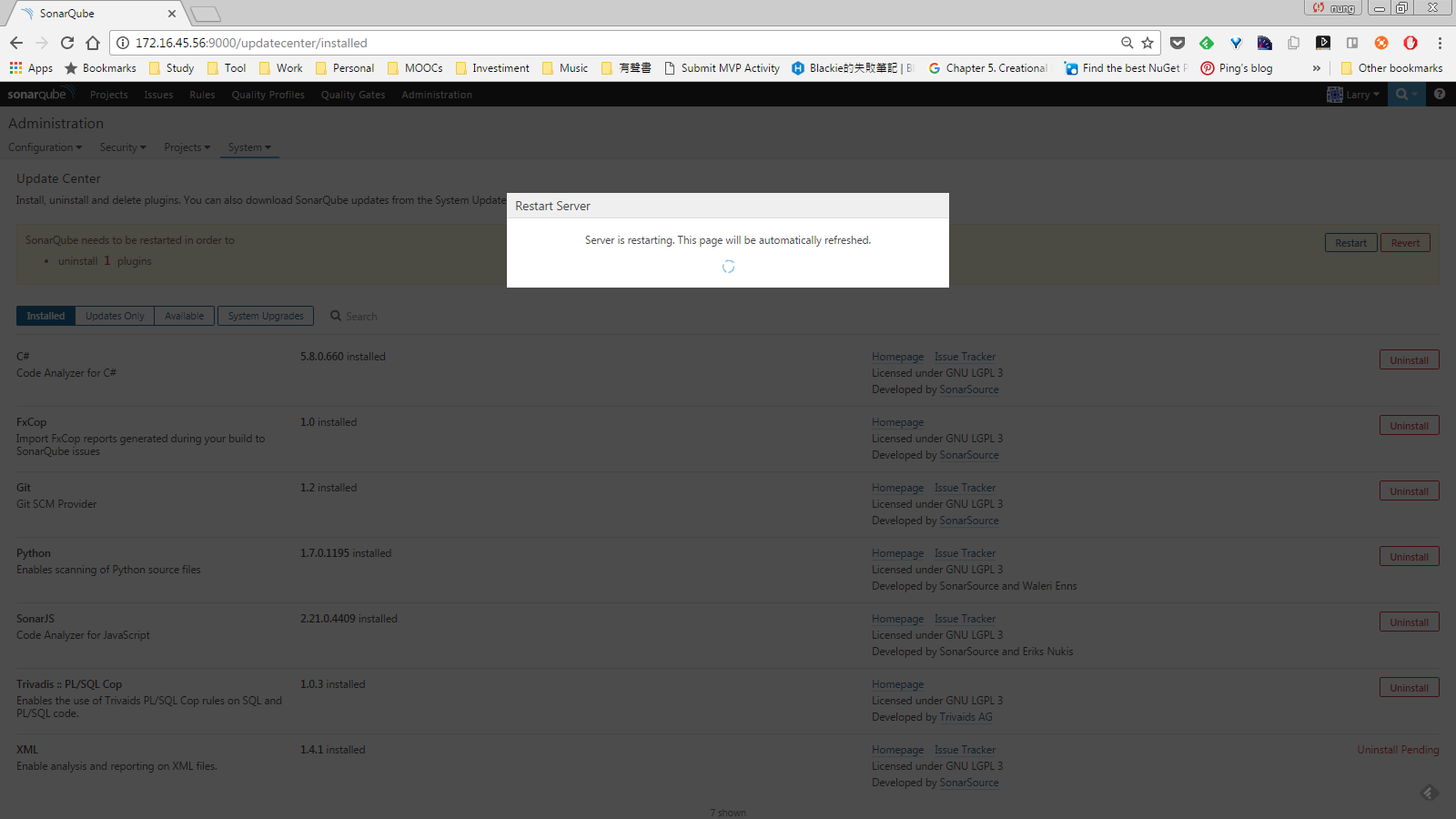
Task: Open Quality Profiles in navigation
Action: click(x=268, y=95)
